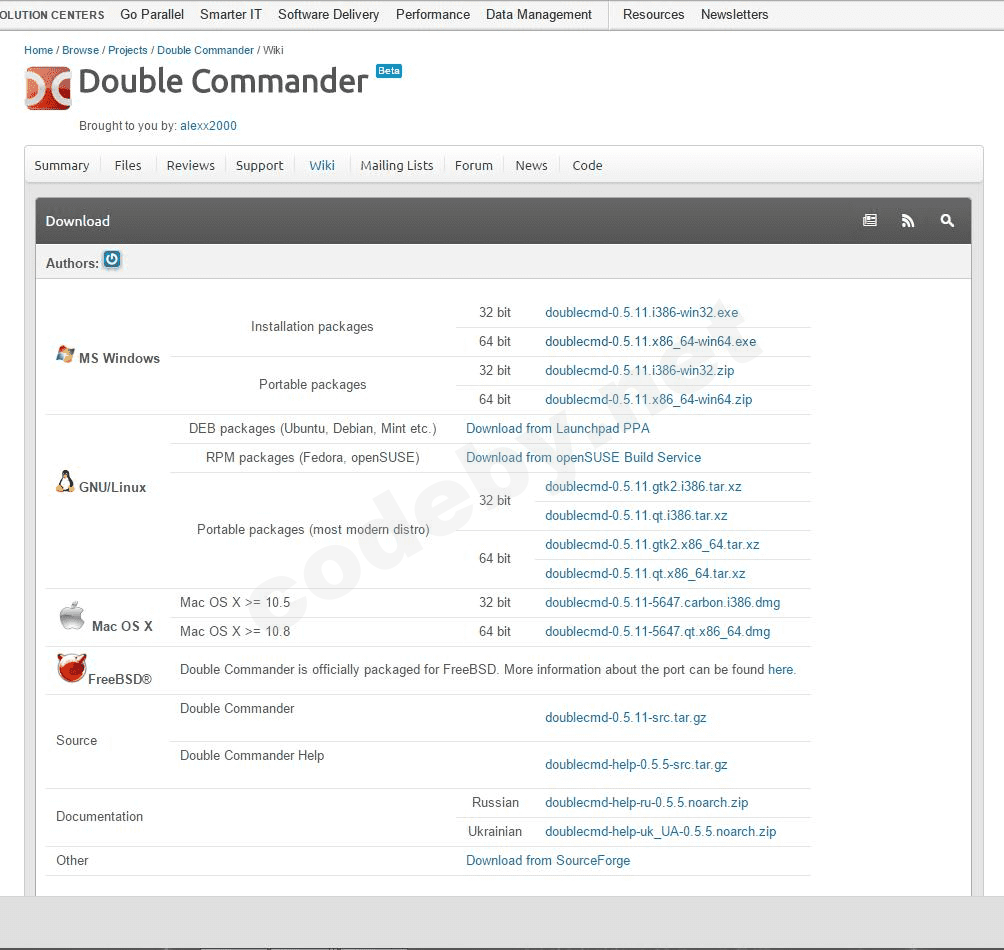Screen dimensions: 1004x950
Task: Click the Browse breadcrumb link
Action: click(x=80, y=50)
